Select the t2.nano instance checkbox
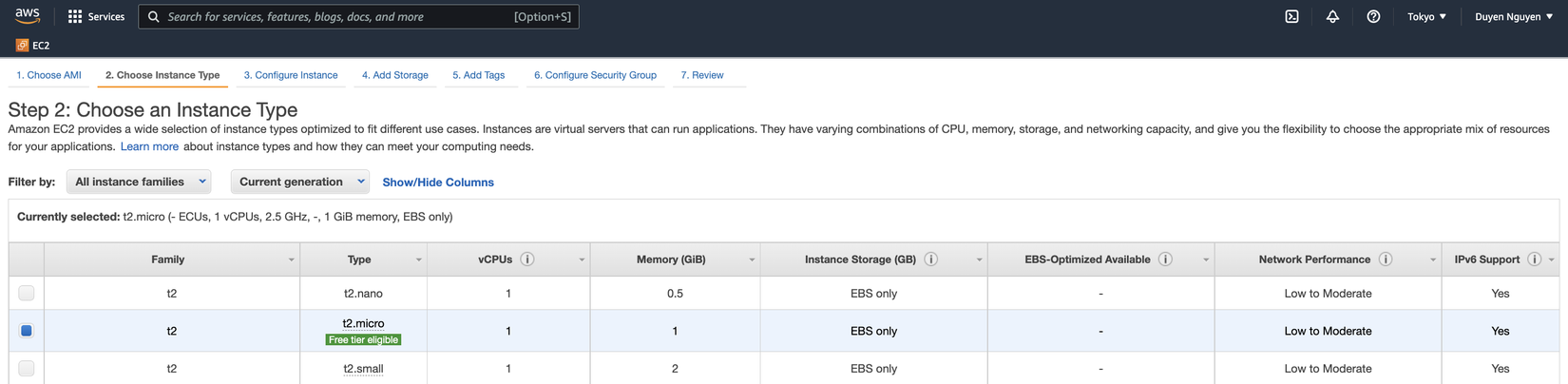 click(x=27, y=293)
